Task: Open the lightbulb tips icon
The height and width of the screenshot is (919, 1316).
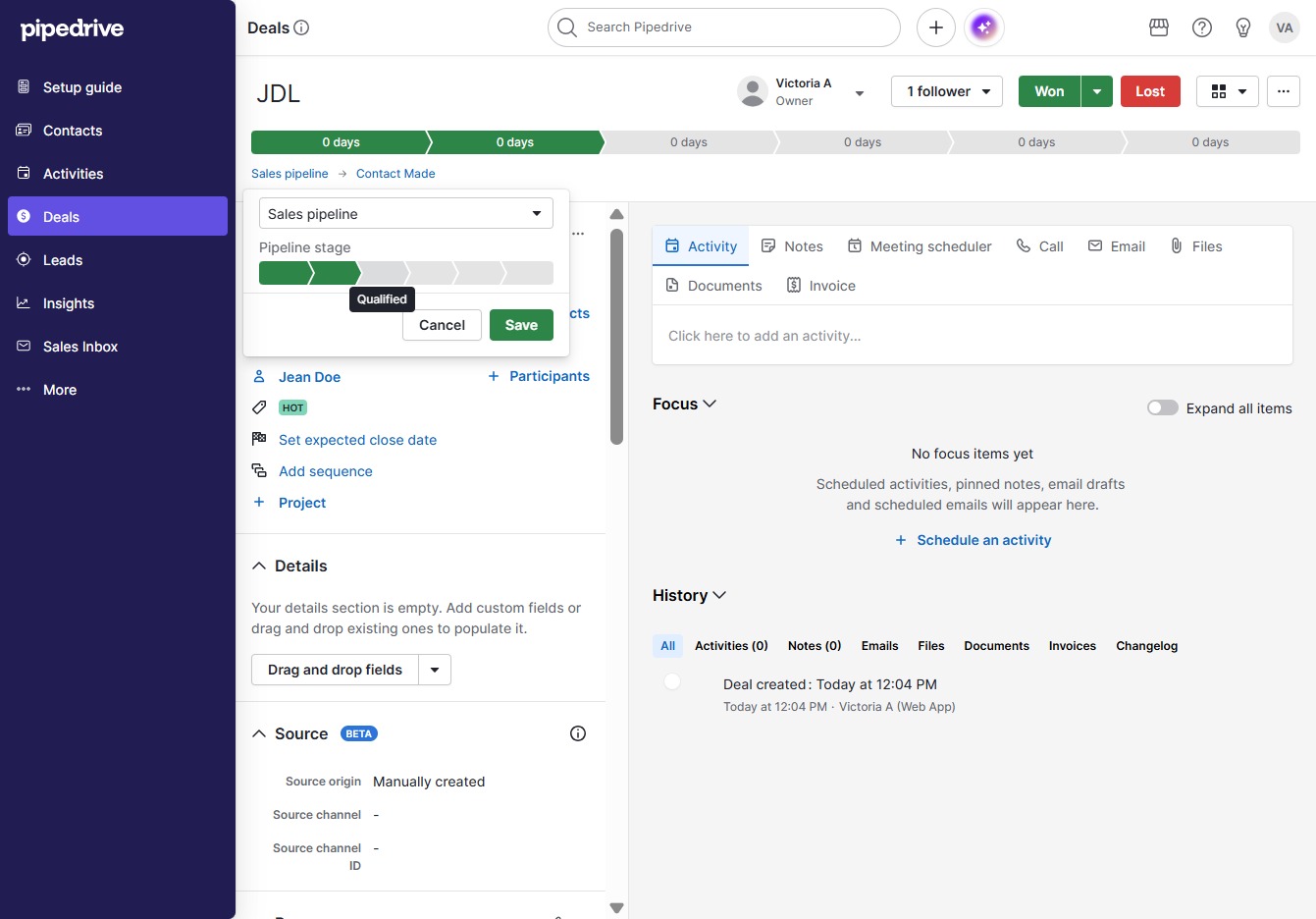Action: (x=1243, y=27)
